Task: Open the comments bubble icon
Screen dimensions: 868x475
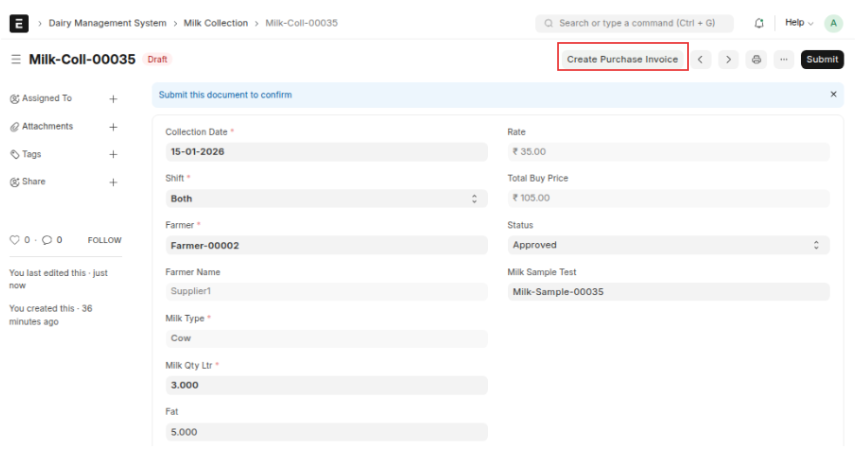Action: [47, 240]
